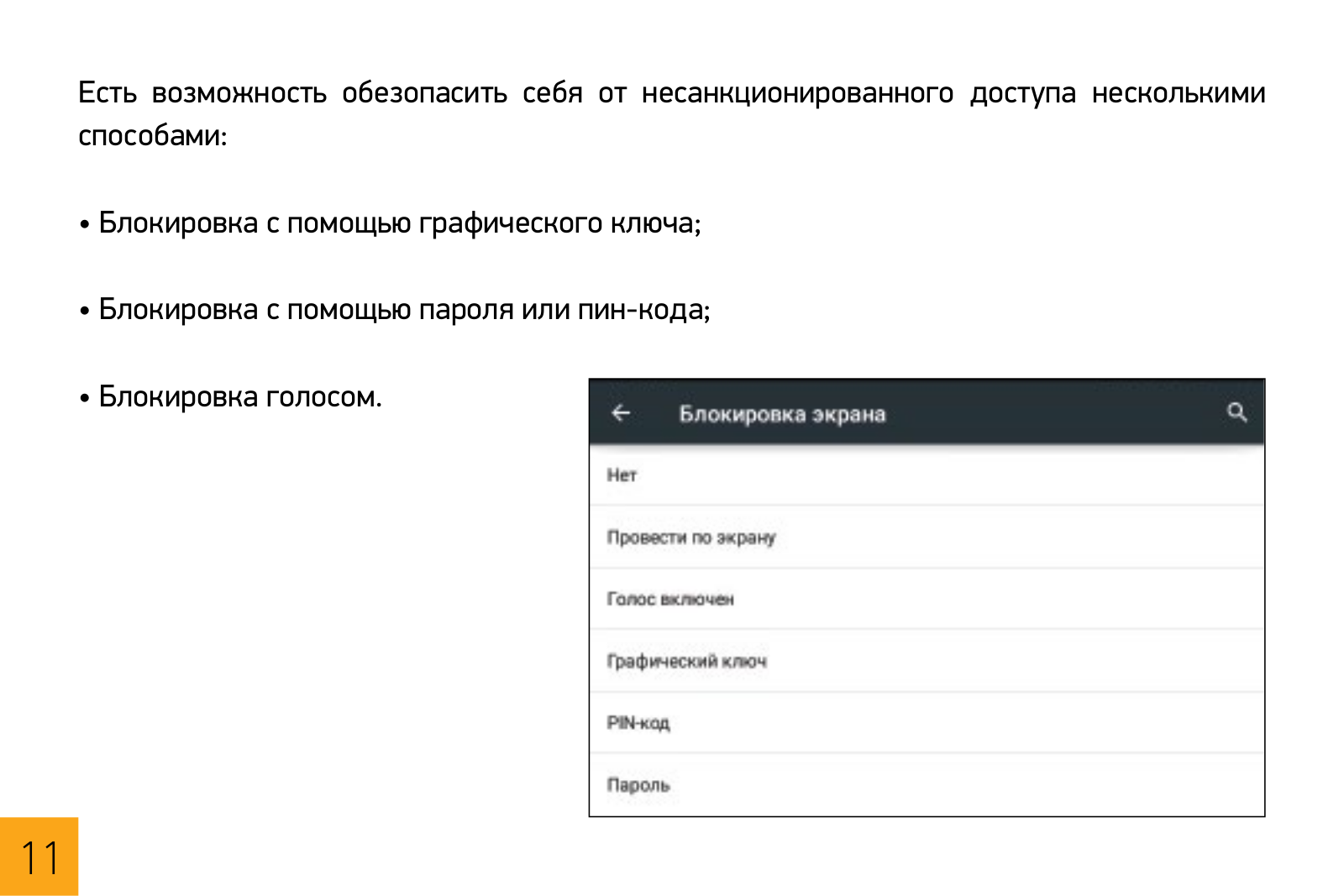Click bullet text about графического ключа

399,223
